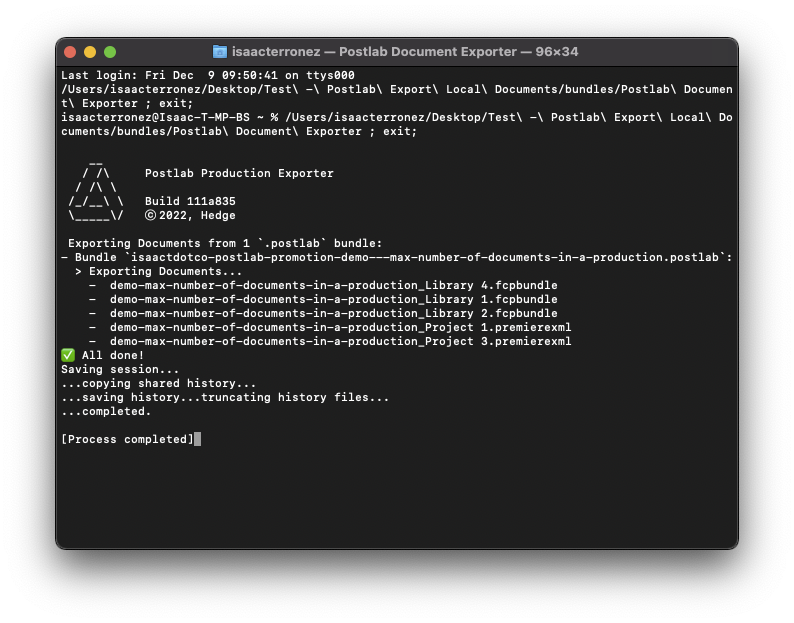794x623 pixels.
Task: Minimize the terminal using the yellow button
Action: pyautogui.click(x=90, y=52)
